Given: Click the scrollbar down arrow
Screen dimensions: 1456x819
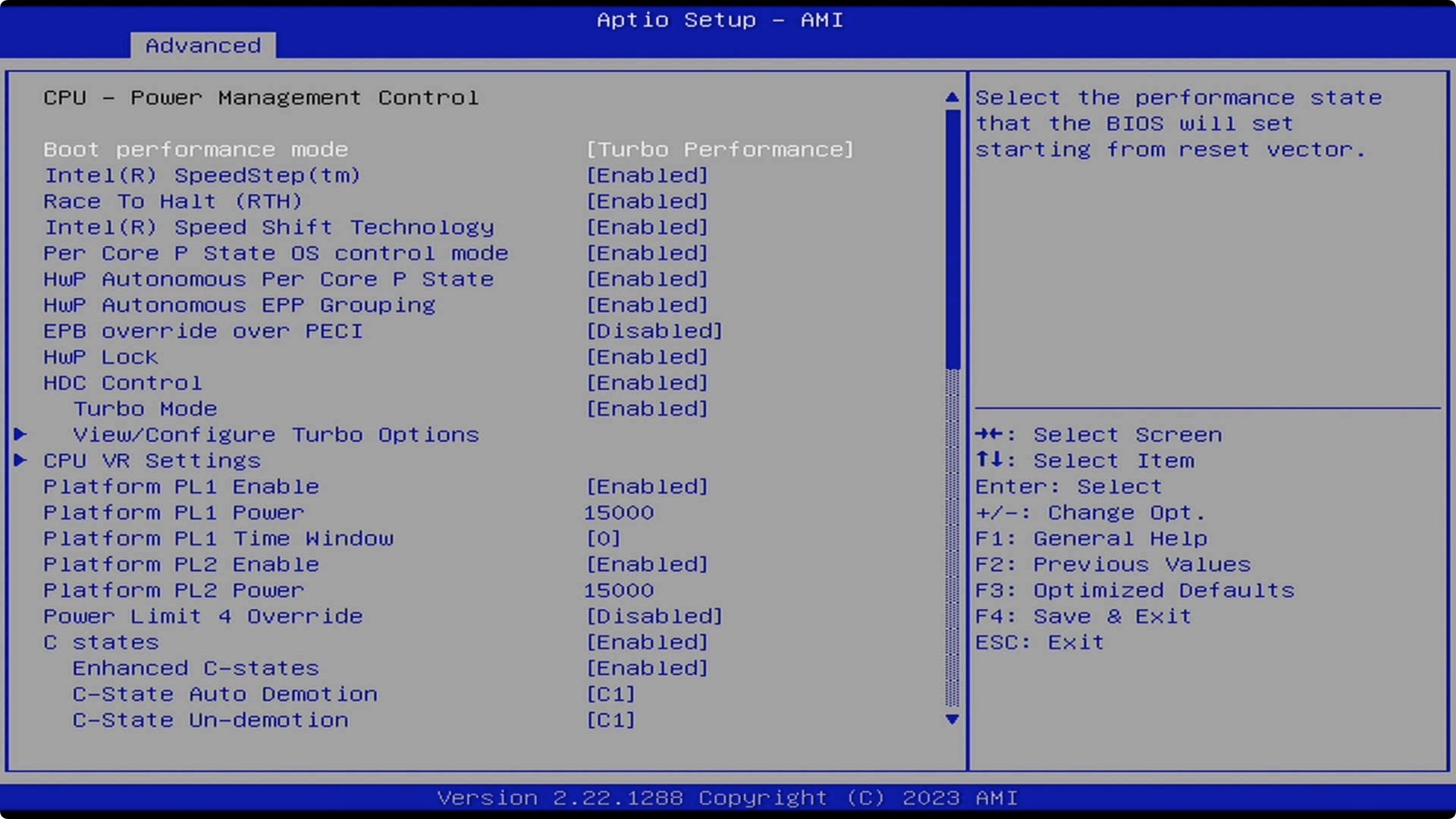Looking at the screenshot, I should pos(952,719).
